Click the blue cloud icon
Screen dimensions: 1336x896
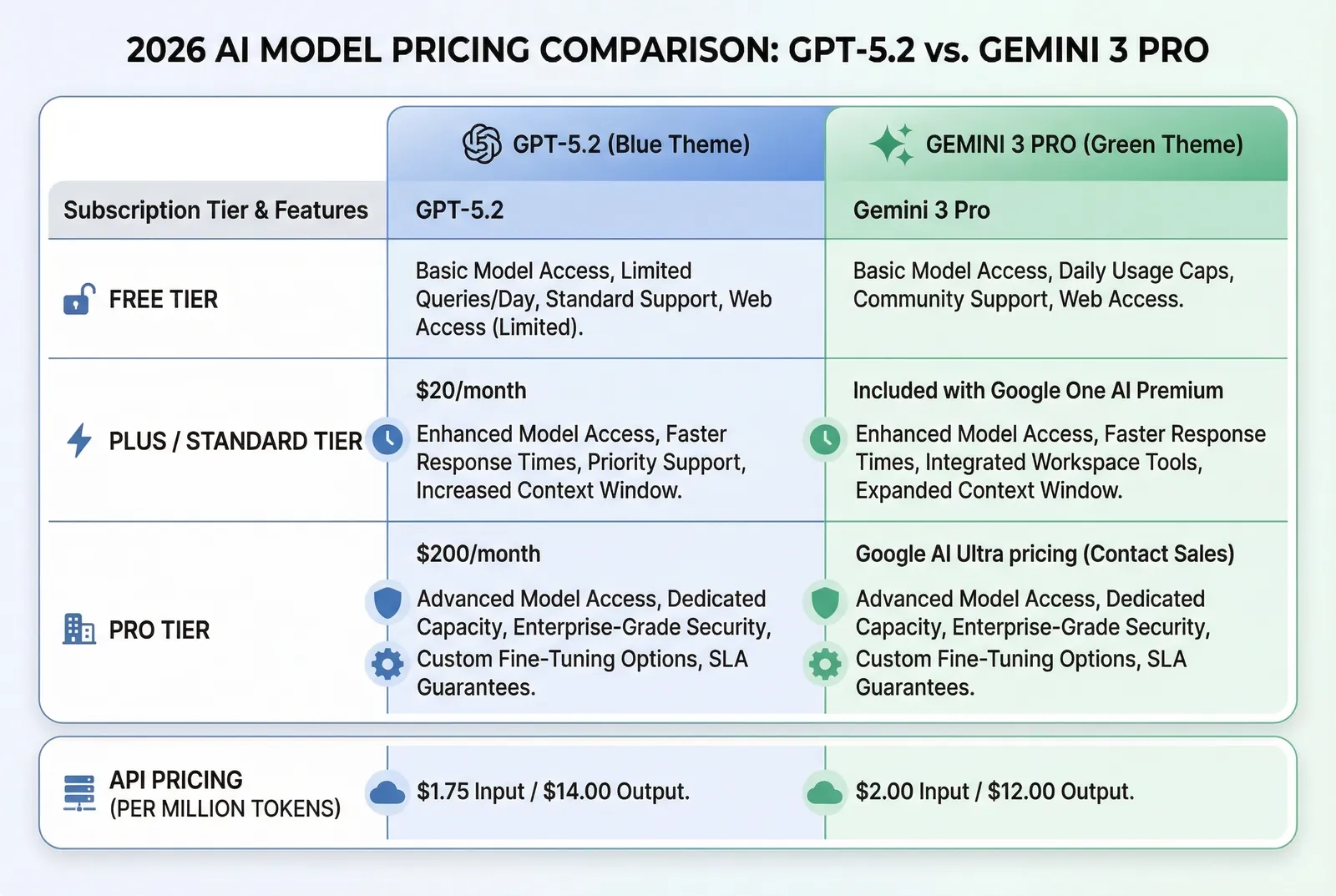click(387, 792)
